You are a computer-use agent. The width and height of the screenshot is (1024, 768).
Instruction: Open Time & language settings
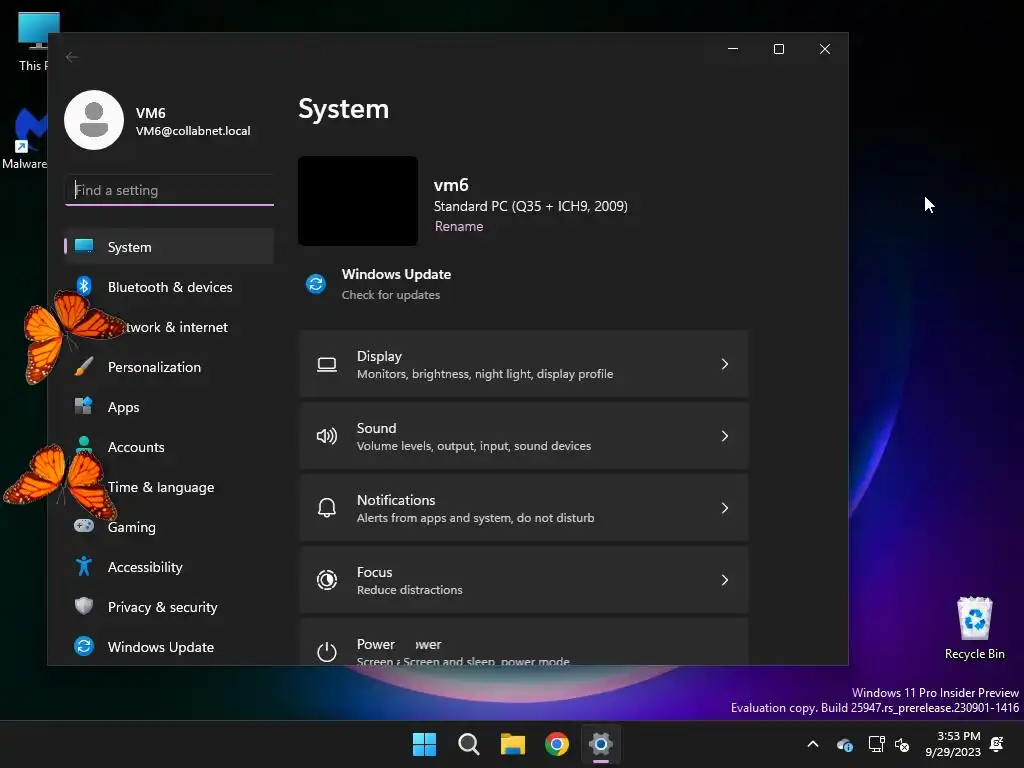pyautogui.click(x=169, y=487)
